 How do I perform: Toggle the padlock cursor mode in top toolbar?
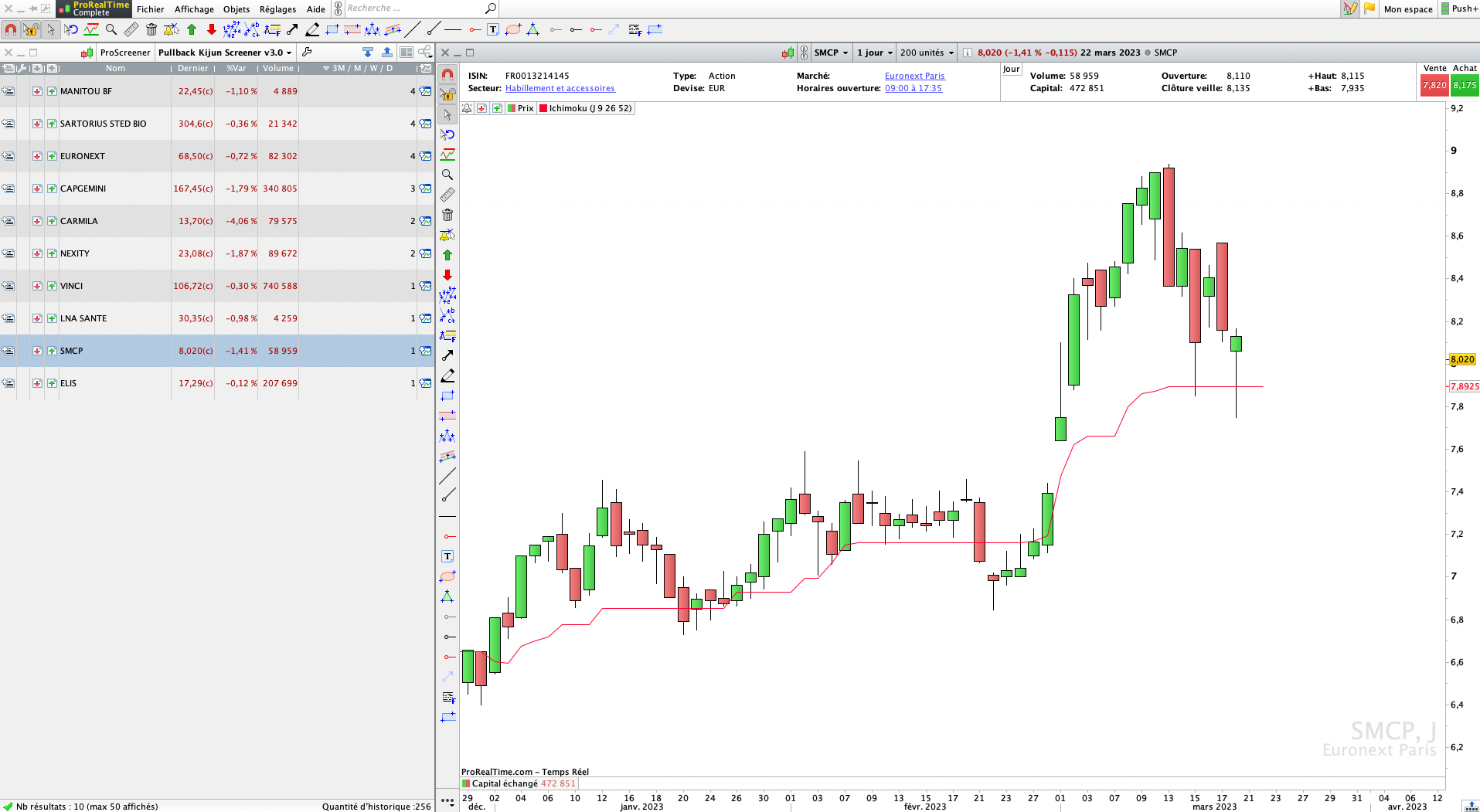click(x=31, y=29)
